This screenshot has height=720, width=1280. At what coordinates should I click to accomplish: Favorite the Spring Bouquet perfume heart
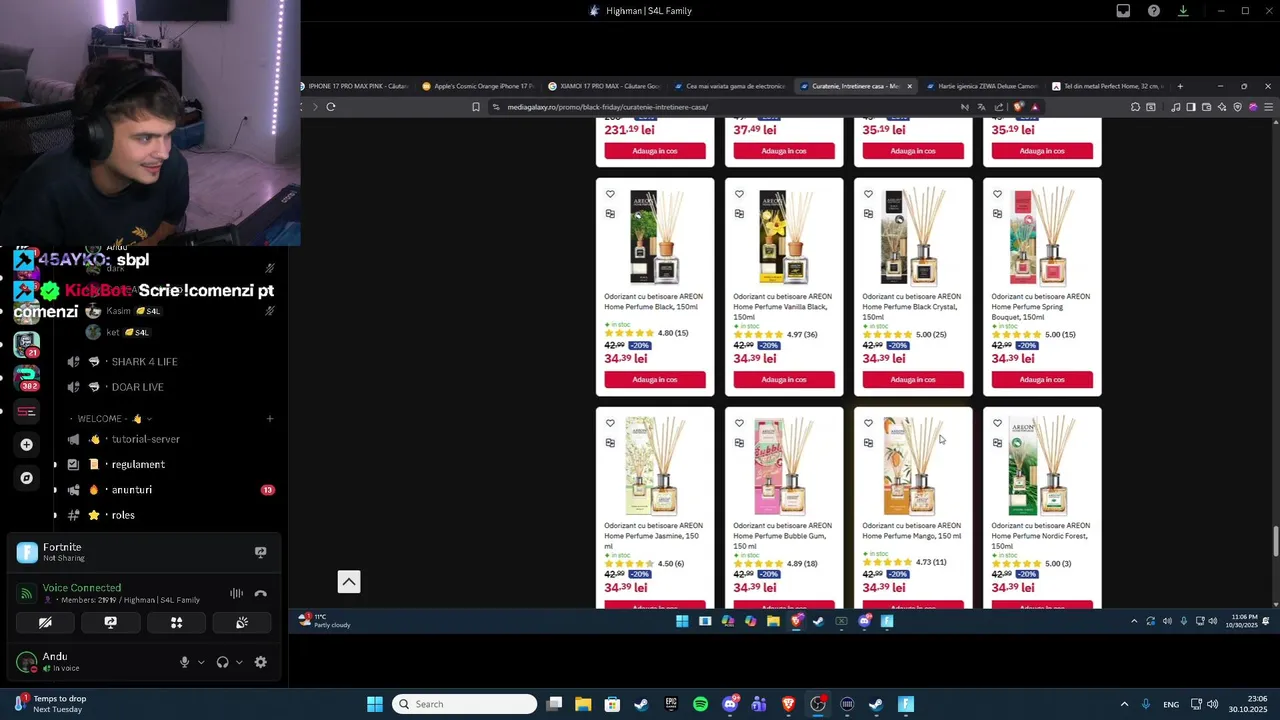pos(997,194)
